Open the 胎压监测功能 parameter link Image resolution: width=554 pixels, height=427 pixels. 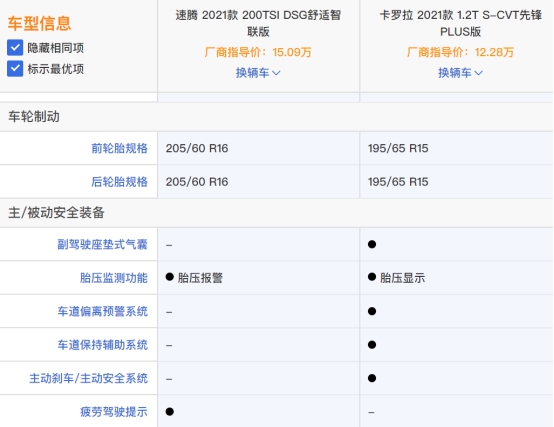(114, 278)
